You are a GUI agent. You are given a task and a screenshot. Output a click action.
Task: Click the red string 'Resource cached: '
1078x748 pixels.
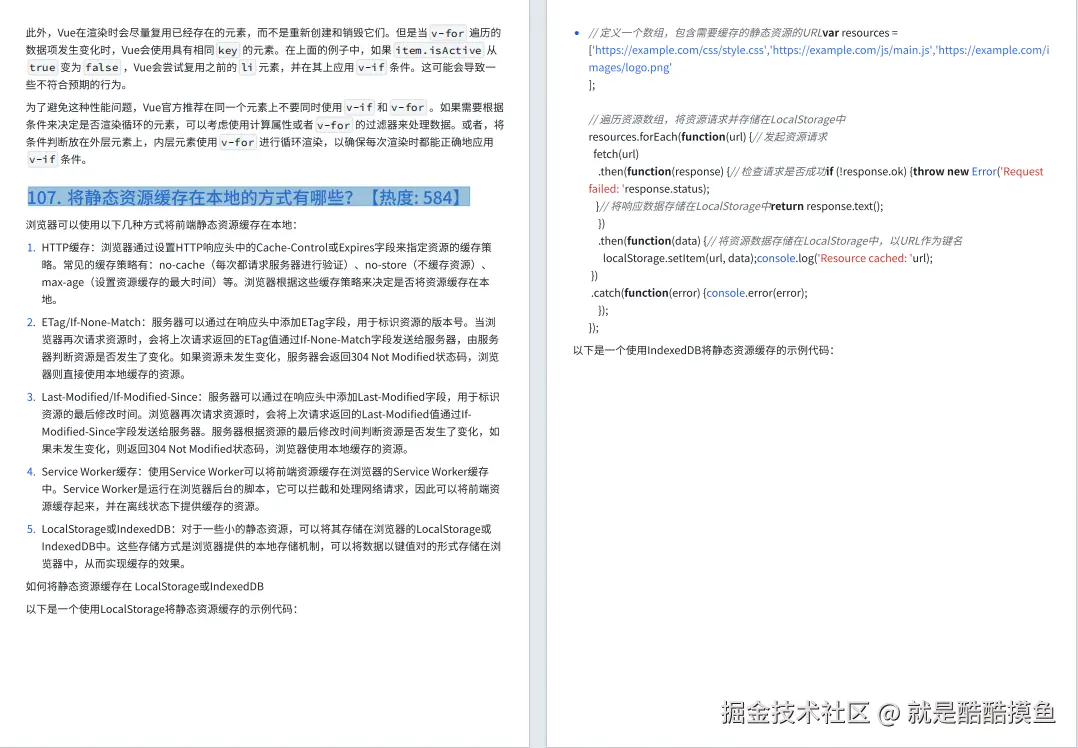tap(863, 258)
